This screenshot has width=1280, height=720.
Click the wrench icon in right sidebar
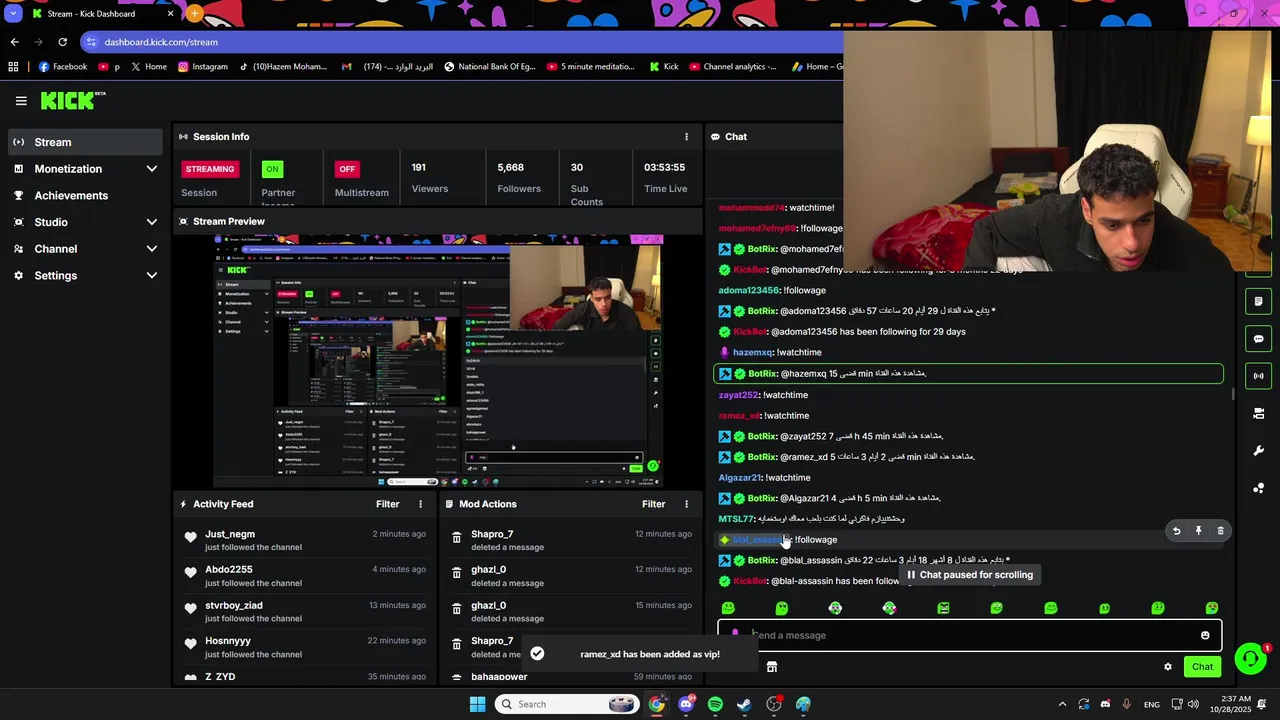(x=1258, y=451)
